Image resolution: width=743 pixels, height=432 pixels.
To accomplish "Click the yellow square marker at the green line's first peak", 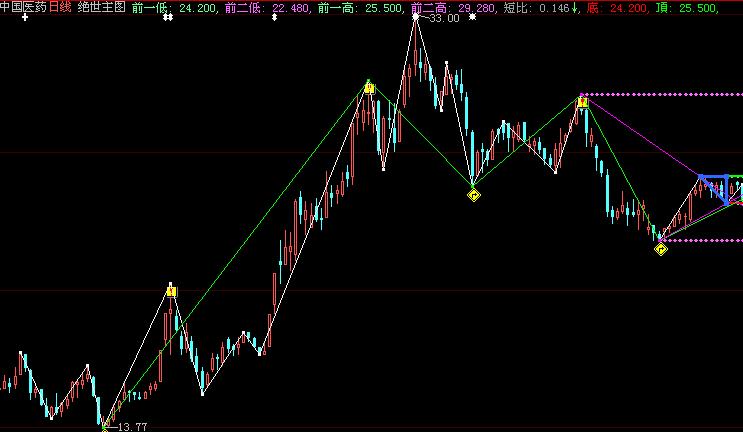I will tap(369, 89).
